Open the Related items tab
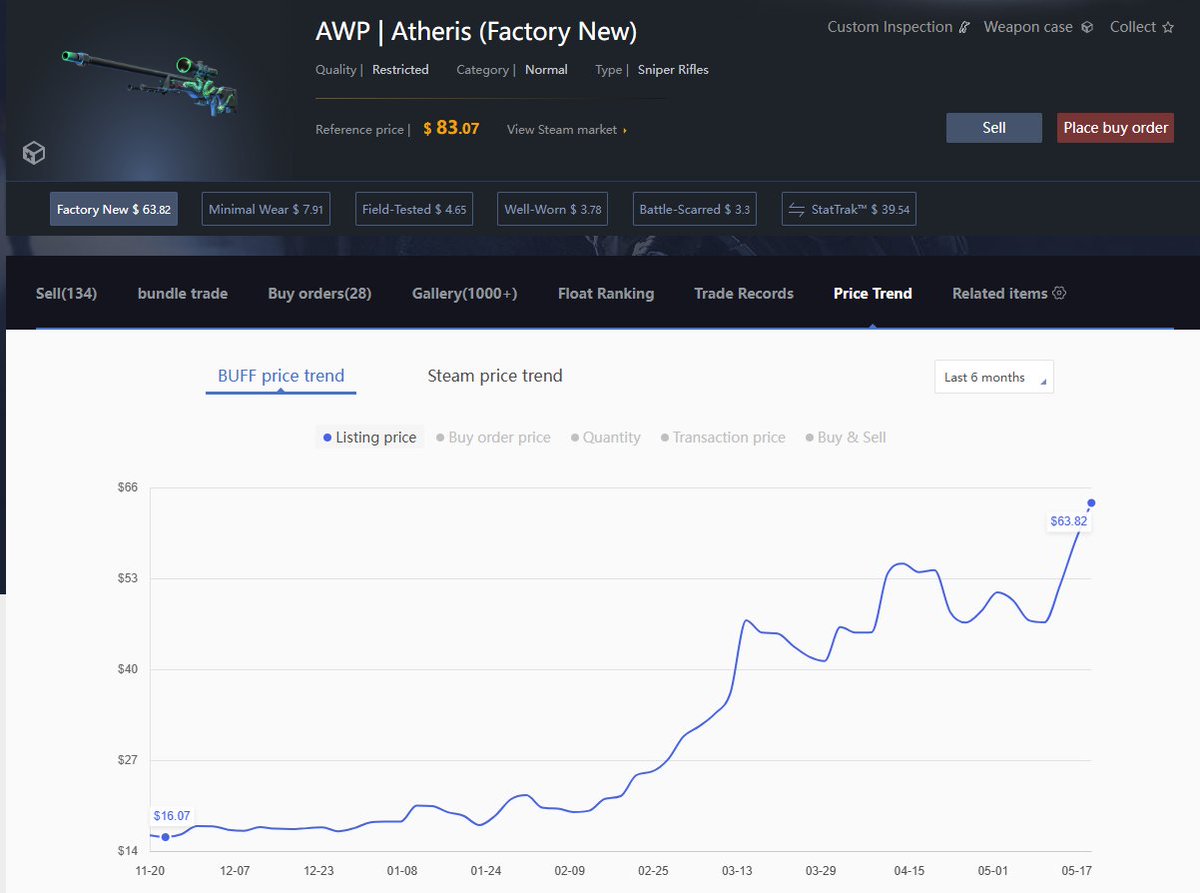Image resolution: width=1200 pixels, height=893 pixels. [1000, 293]
